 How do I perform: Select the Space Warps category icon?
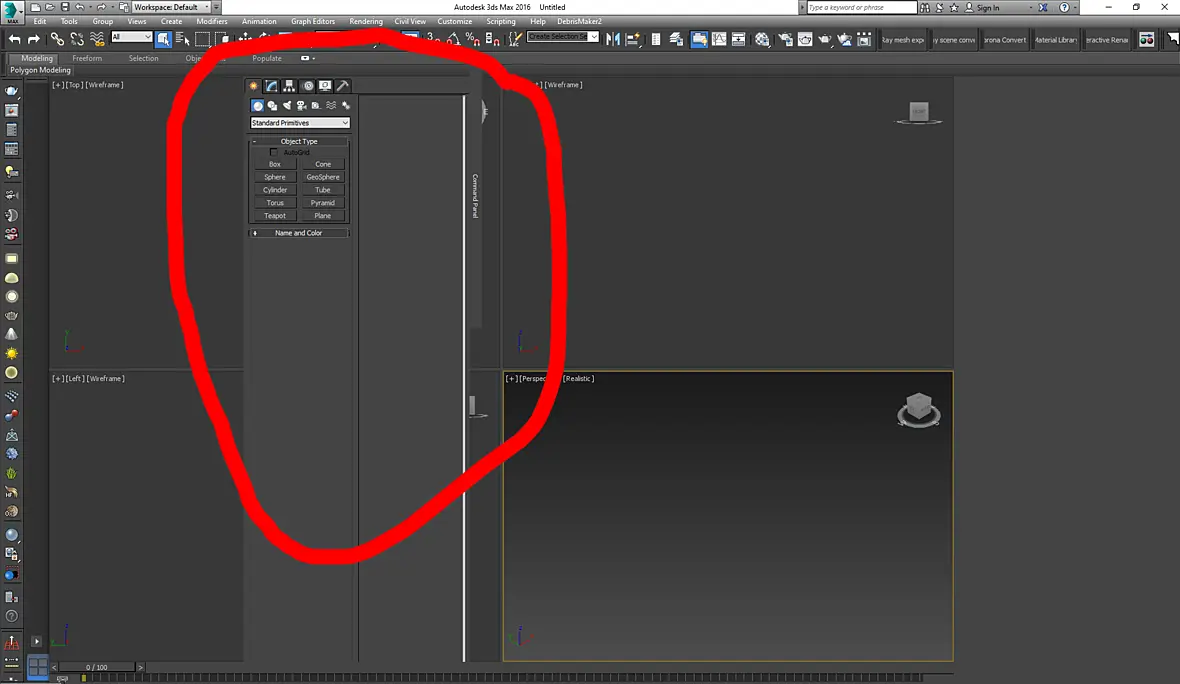(x=331, y=105)
